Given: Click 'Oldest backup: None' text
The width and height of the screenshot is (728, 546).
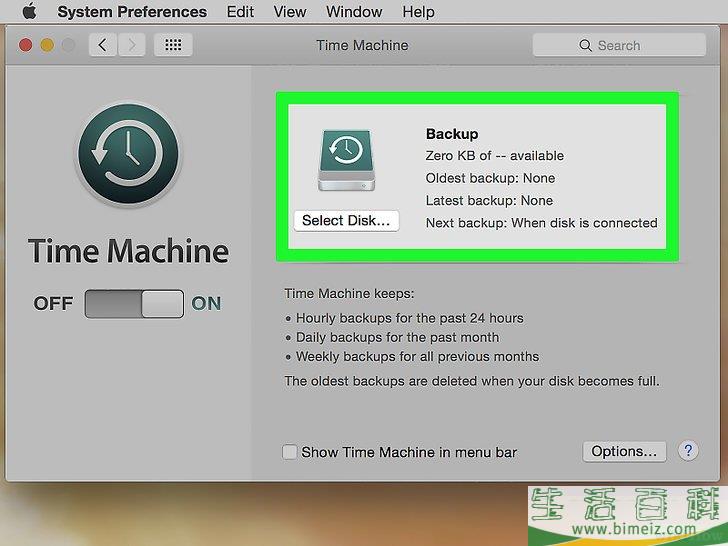Looking at the screenshot, I should (x=490, y=178).
